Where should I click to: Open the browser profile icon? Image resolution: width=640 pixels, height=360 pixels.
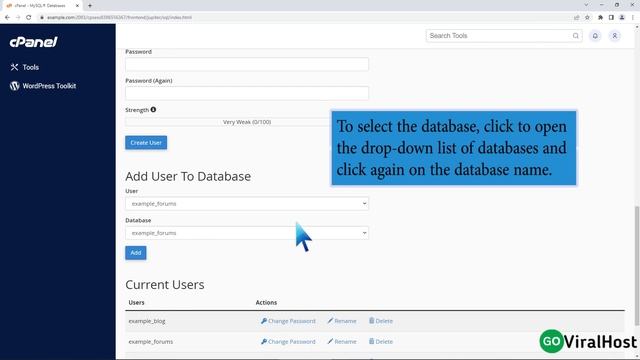click(x=622, y=18)
